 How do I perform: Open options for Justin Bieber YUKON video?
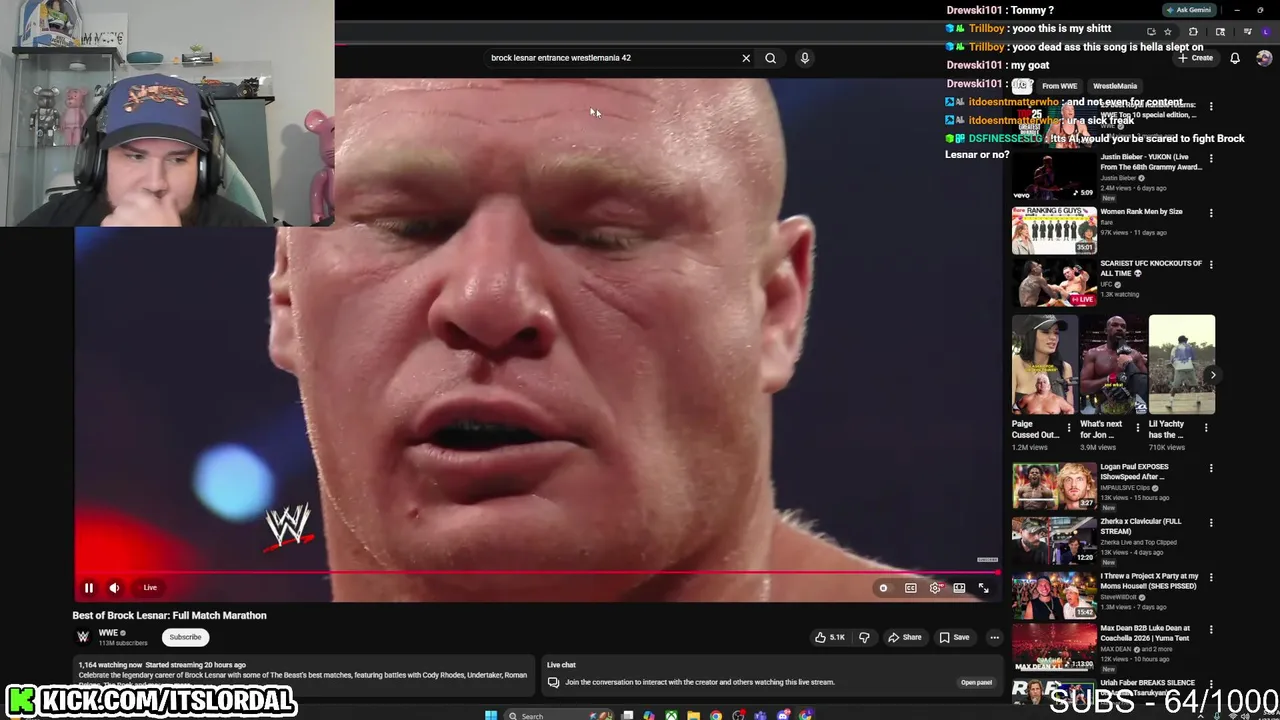click(1211, 158)
